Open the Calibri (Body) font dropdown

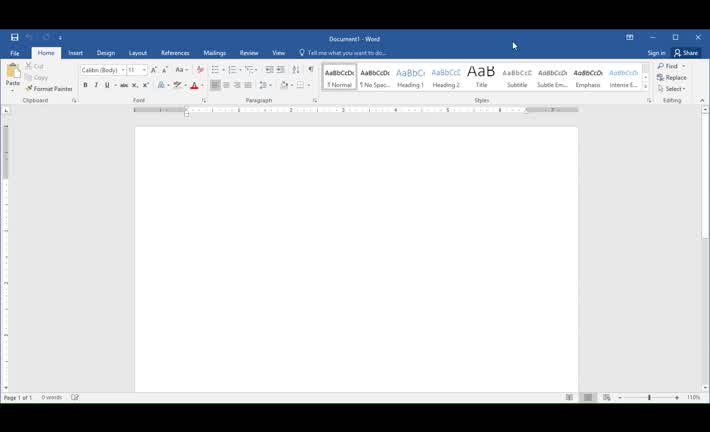point(102,70)
